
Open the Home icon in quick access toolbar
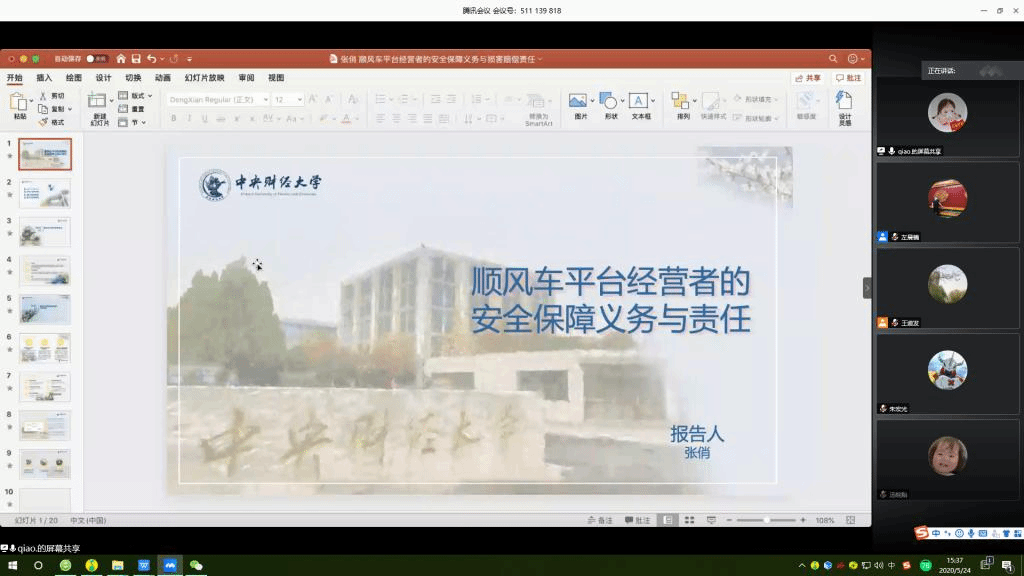click(x=121, y=59)
